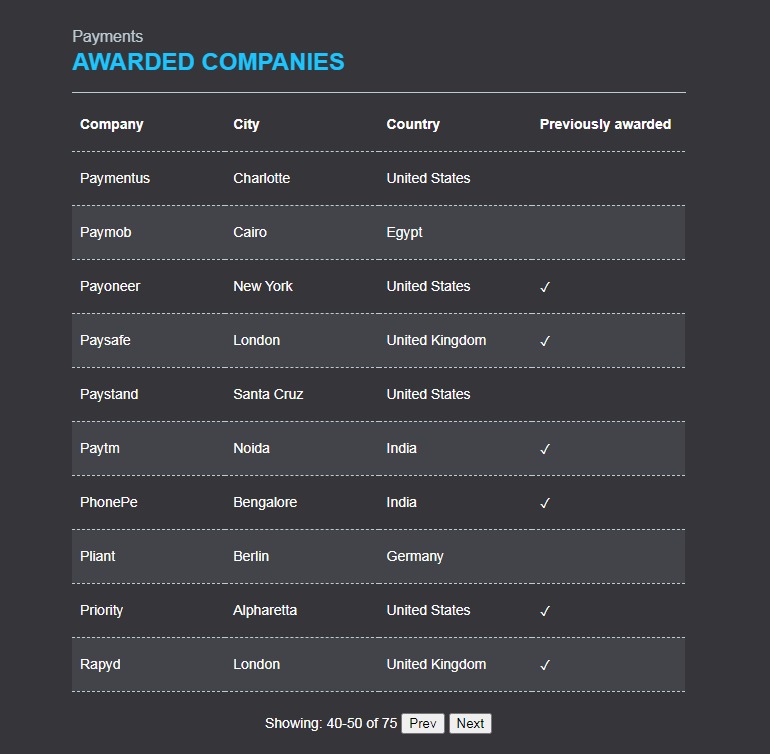Click the checkmark in the PhonePe row
Screen dimensions: 770x754
point(545,503)
